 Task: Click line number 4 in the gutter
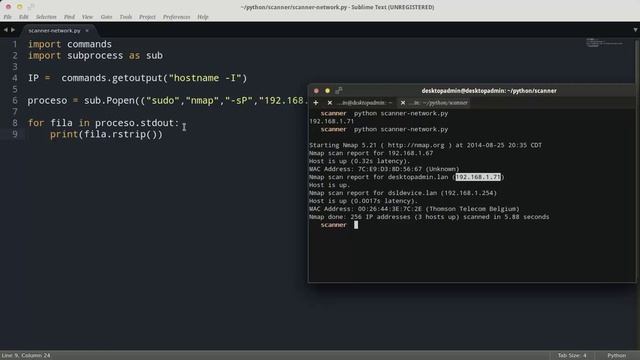(15, 78)
